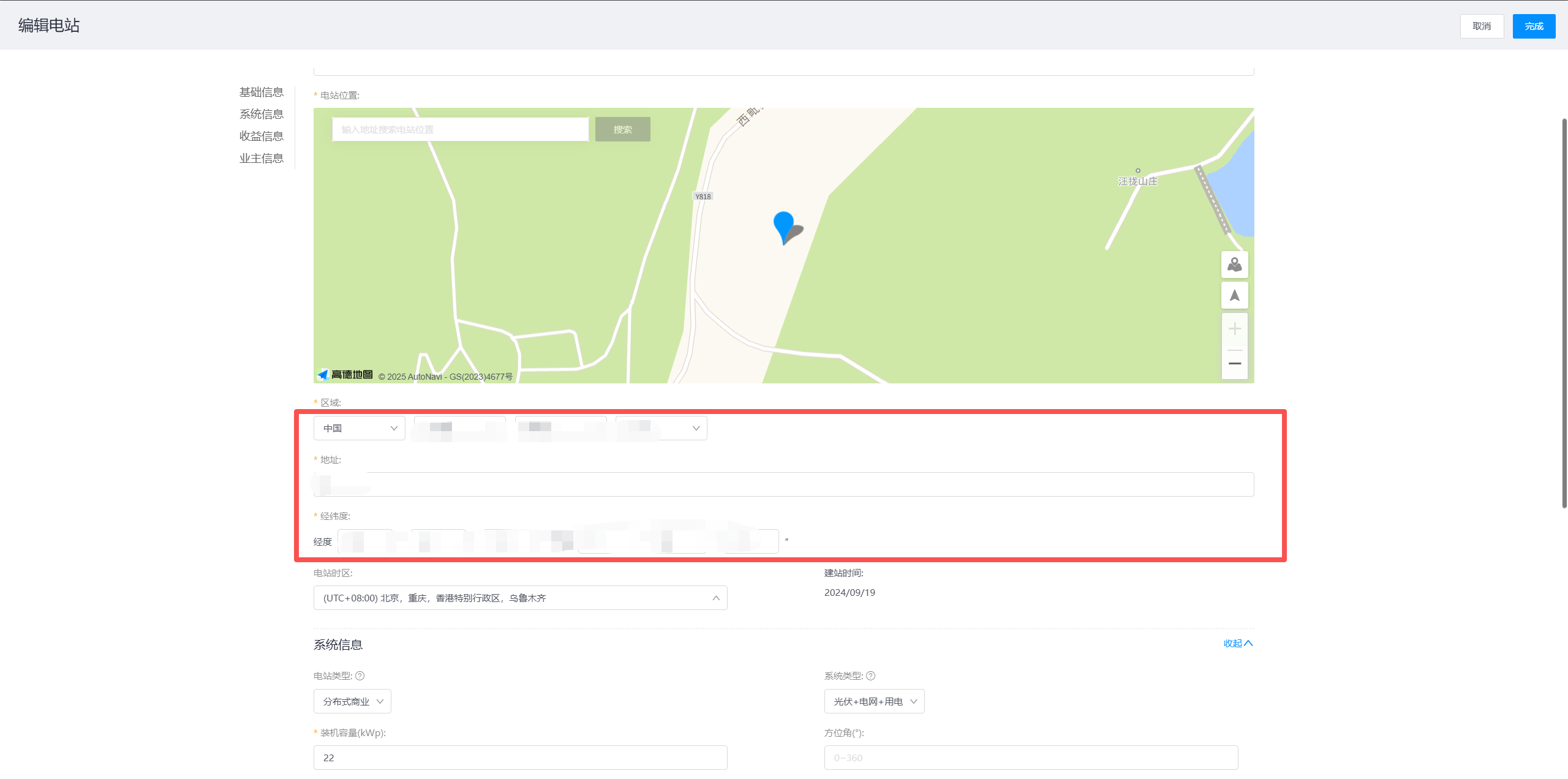Click the 高德地图 logo on map
Screen dimensions: 1568x779
tap(345, 375)
